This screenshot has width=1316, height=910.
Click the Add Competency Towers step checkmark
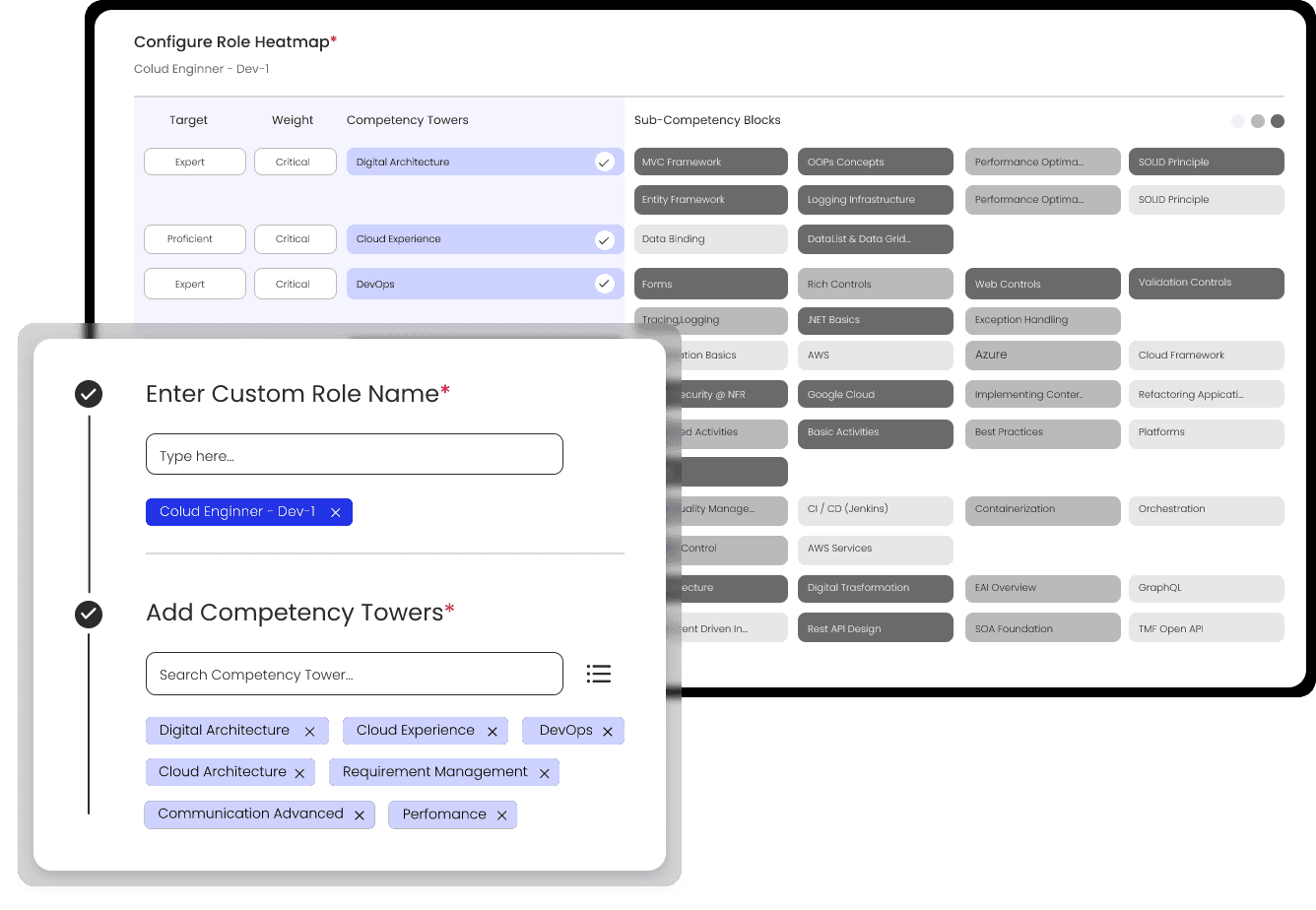pos(89,615)
